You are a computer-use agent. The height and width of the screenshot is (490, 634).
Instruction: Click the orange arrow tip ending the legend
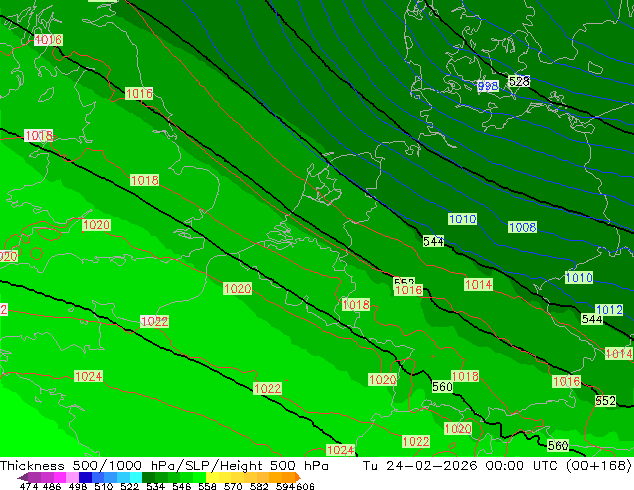click(298, 477)
